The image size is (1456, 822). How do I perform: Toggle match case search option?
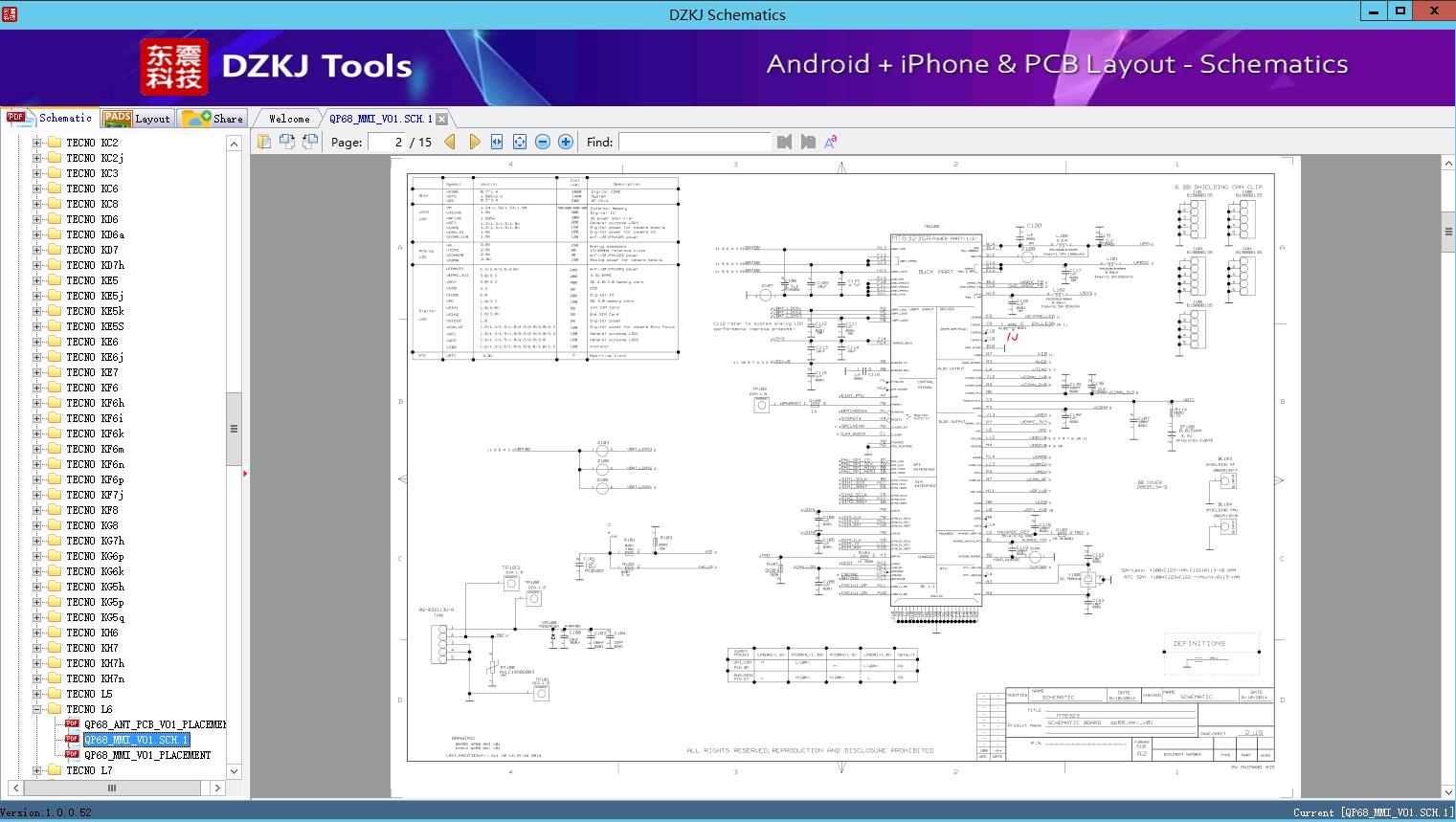831,142
